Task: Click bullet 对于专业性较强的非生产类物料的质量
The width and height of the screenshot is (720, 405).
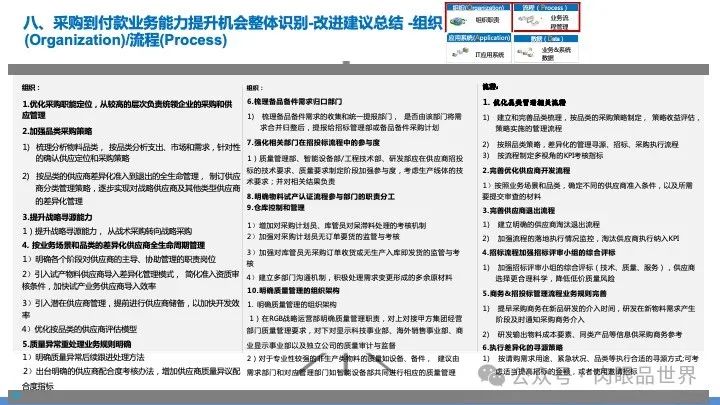Action: 353,366
